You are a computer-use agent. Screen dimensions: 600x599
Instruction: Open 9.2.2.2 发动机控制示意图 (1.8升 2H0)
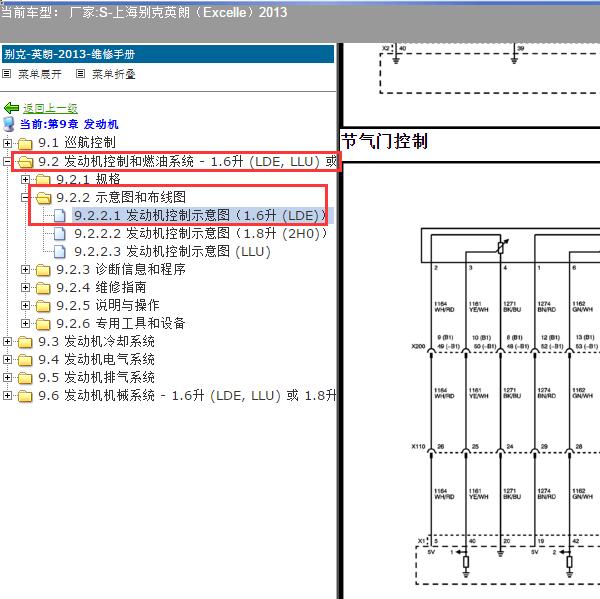click(201, 233)
